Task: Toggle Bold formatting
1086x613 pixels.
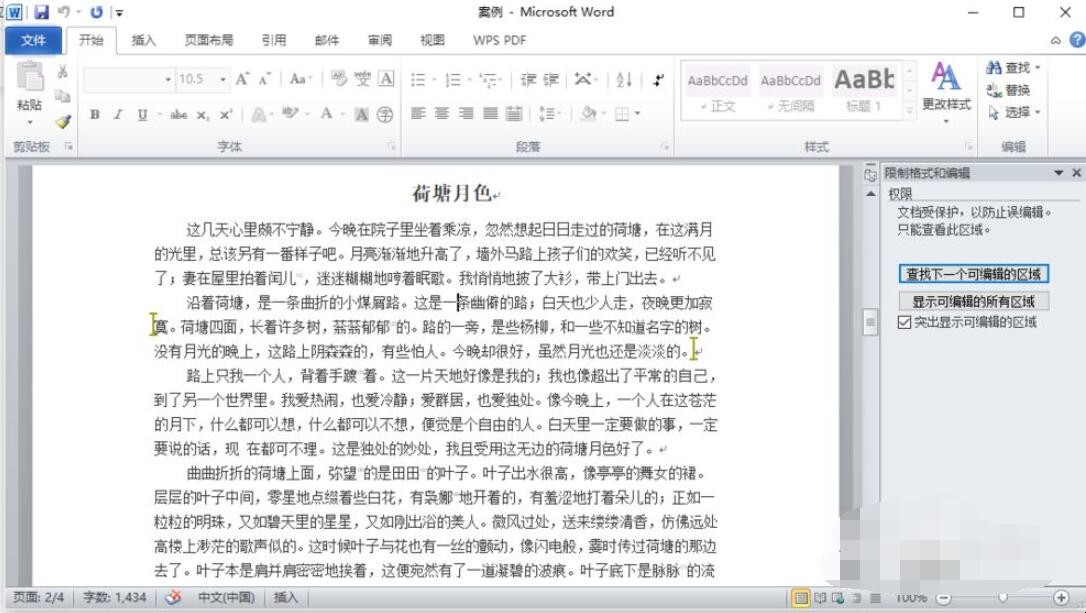Action: pos(95,115)
